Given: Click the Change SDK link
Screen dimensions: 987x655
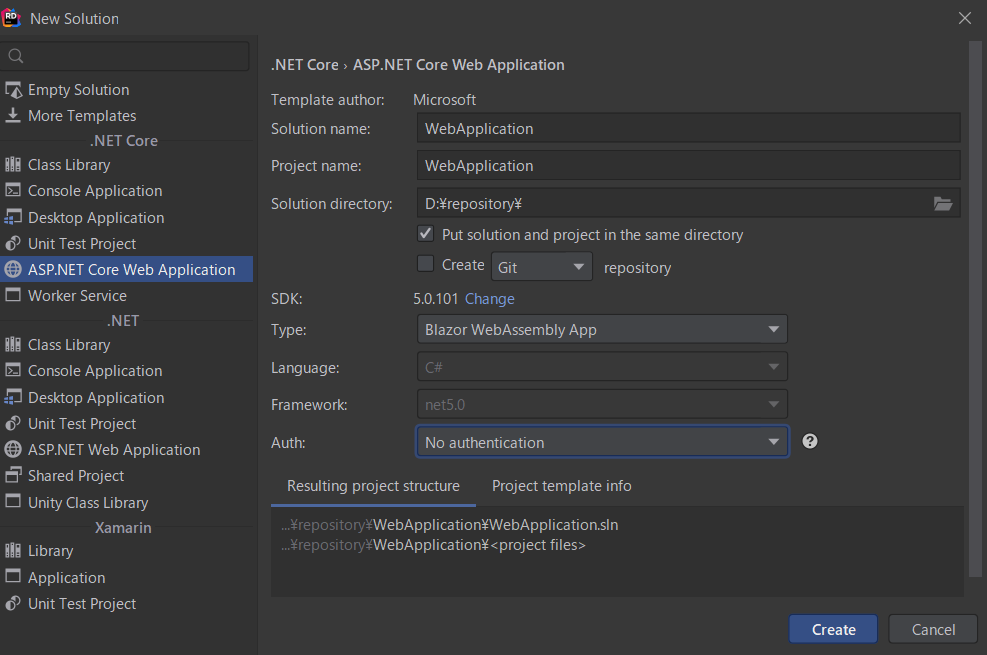Looking at the screenshot, I should (490, 299).
